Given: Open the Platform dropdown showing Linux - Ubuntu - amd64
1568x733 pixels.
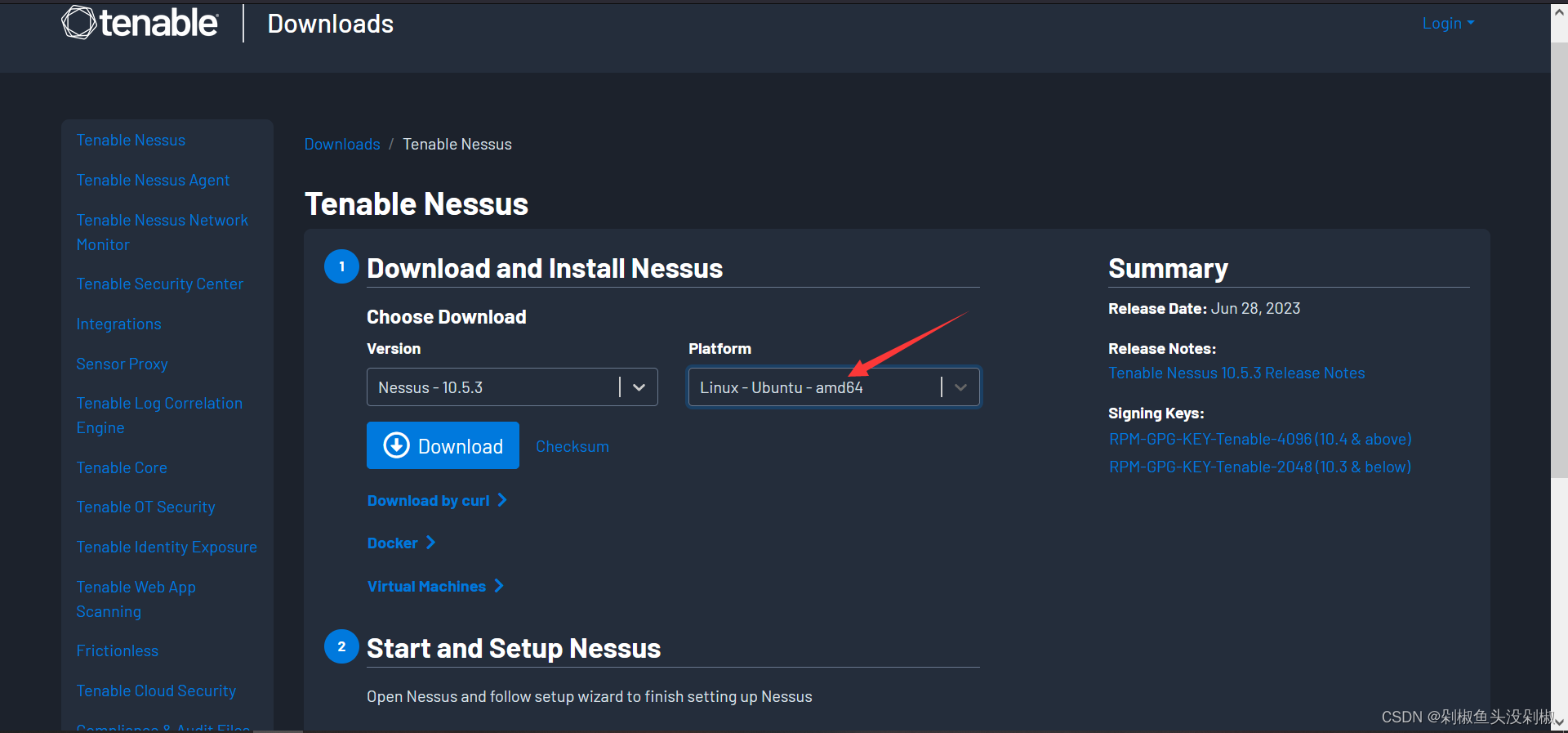Looking at the screenshot, I should coord(834,387).
